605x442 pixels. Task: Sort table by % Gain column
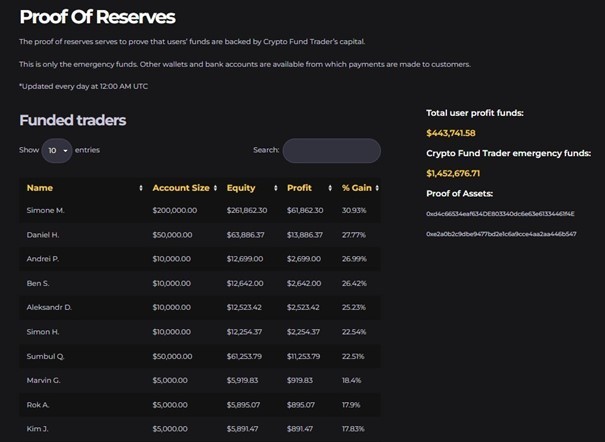[357, 188]
